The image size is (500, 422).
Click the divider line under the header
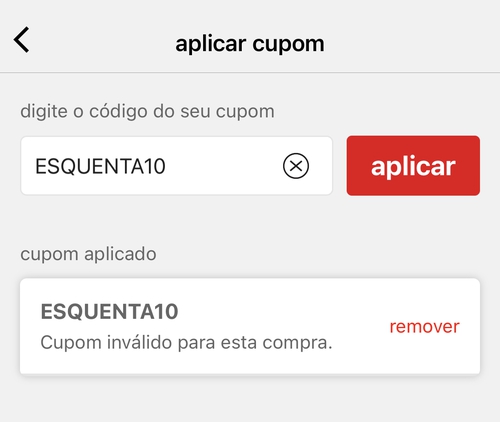coord(250,72)
